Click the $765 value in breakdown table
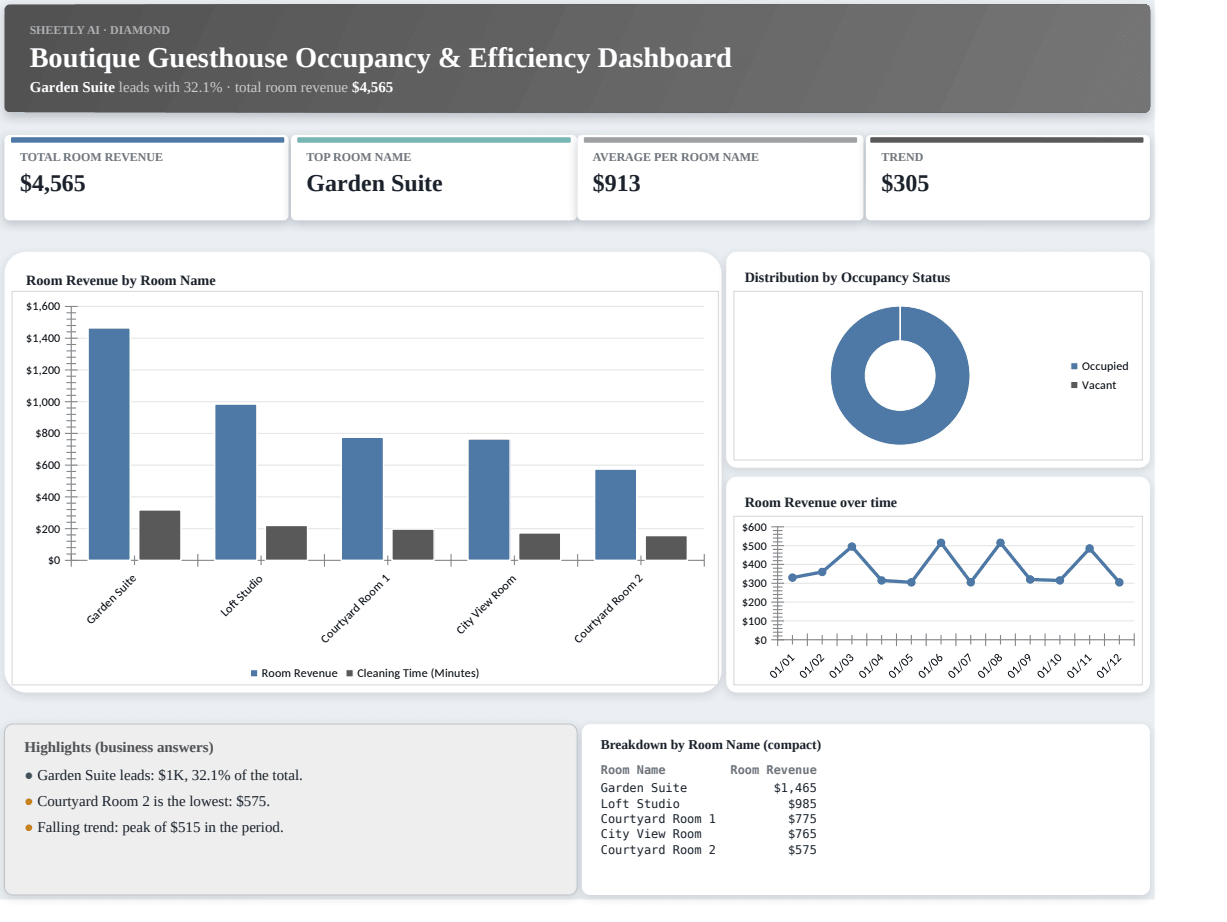 click(x=802, y=834)
